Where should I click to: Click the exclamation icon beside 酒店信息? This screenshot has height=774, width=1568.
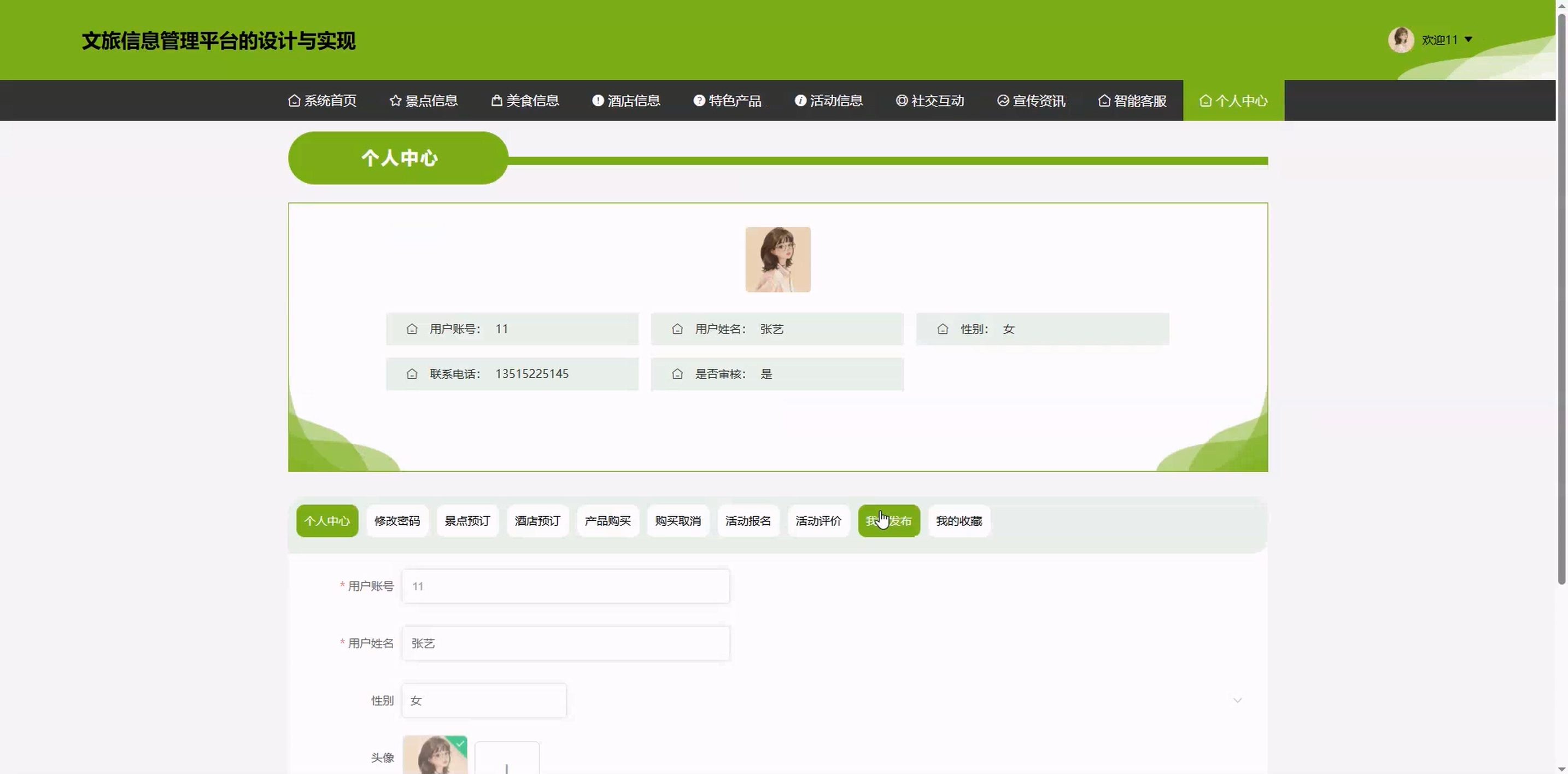[x=598, y=101]
